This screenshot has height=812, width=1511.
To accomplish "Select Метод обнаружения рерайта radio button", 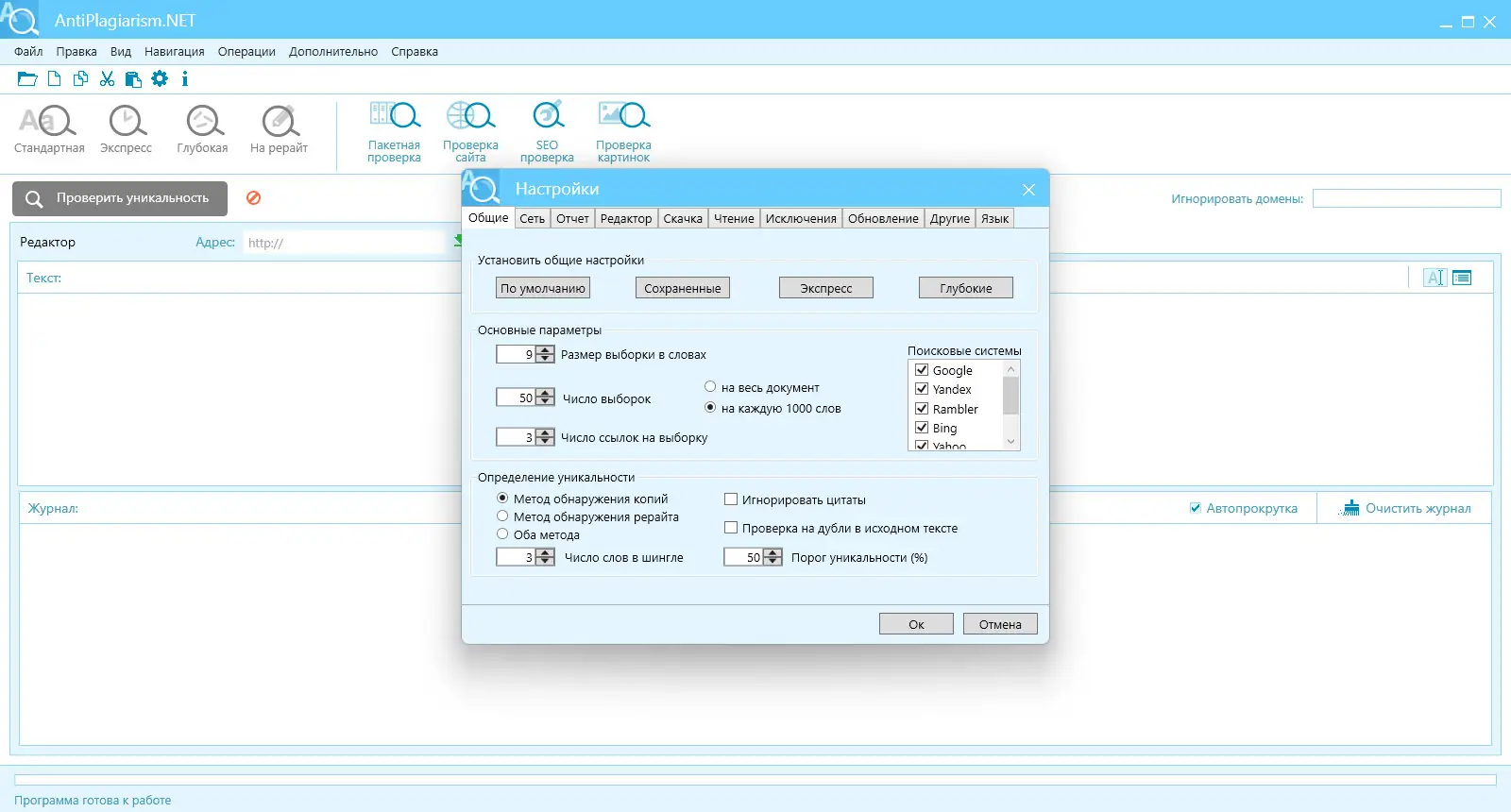I will point(502,516).
